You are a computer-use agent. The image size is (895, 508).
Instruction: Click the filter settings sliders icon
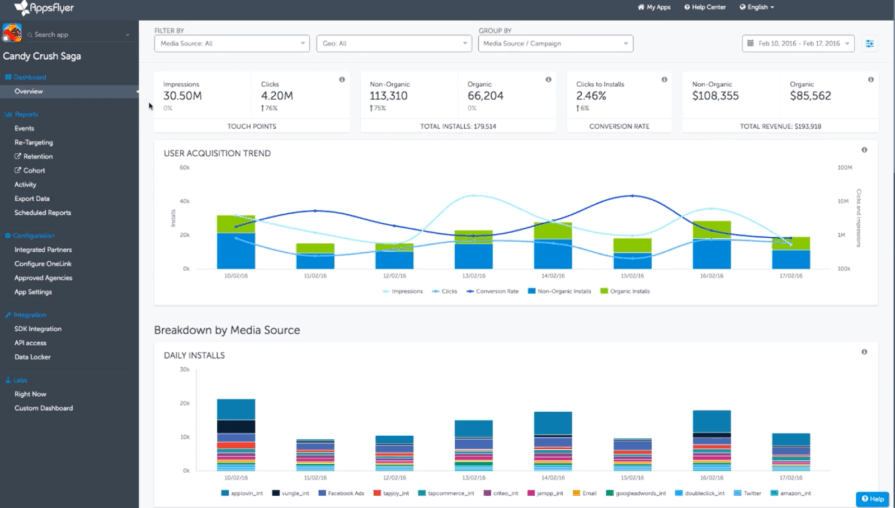869,43
